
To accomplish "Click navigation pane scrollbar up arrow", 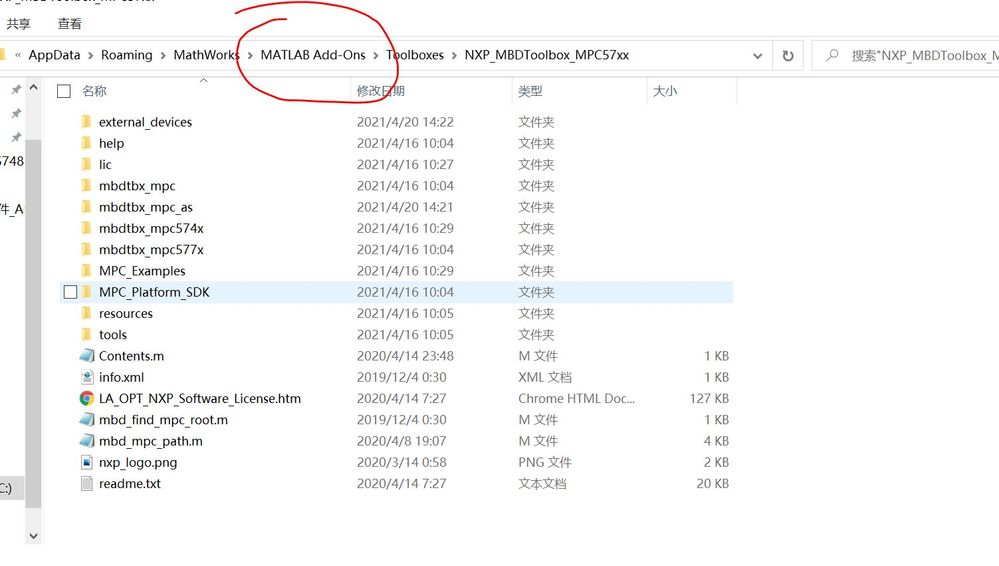I will click(34, 87).
